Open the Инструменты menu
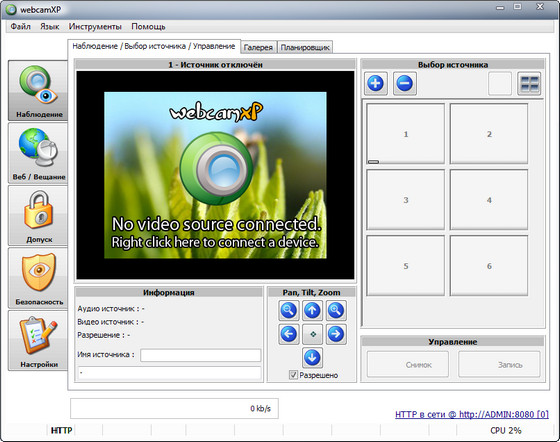560x442 pixels. 95,26
